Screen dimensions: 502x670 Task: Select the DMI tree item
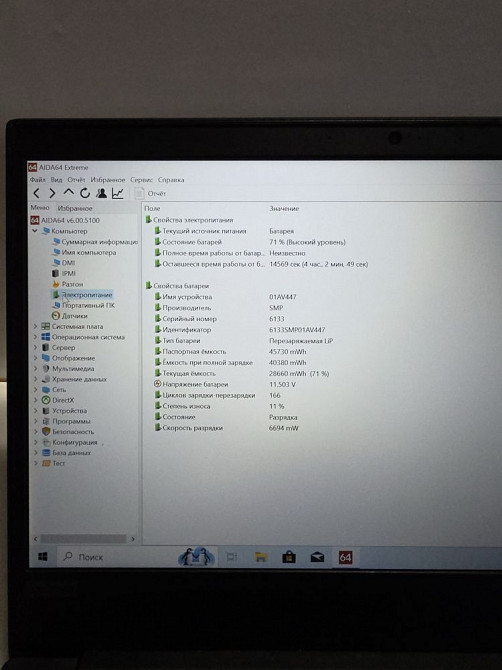click(x=63, y=263)
